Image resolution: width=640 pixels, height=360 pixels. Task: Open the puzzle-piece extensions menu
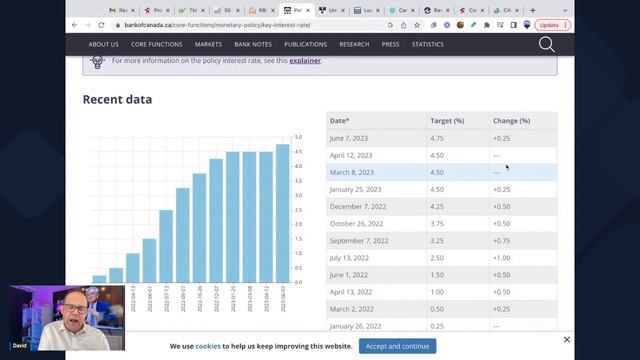coord(487,25)
